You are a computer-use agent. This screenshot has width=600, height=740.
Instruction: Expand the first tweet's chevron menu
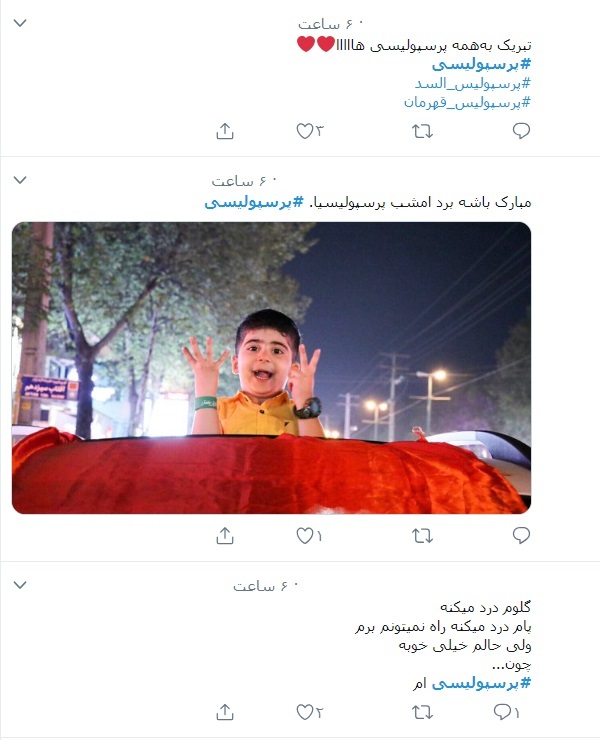coord(20,23)
